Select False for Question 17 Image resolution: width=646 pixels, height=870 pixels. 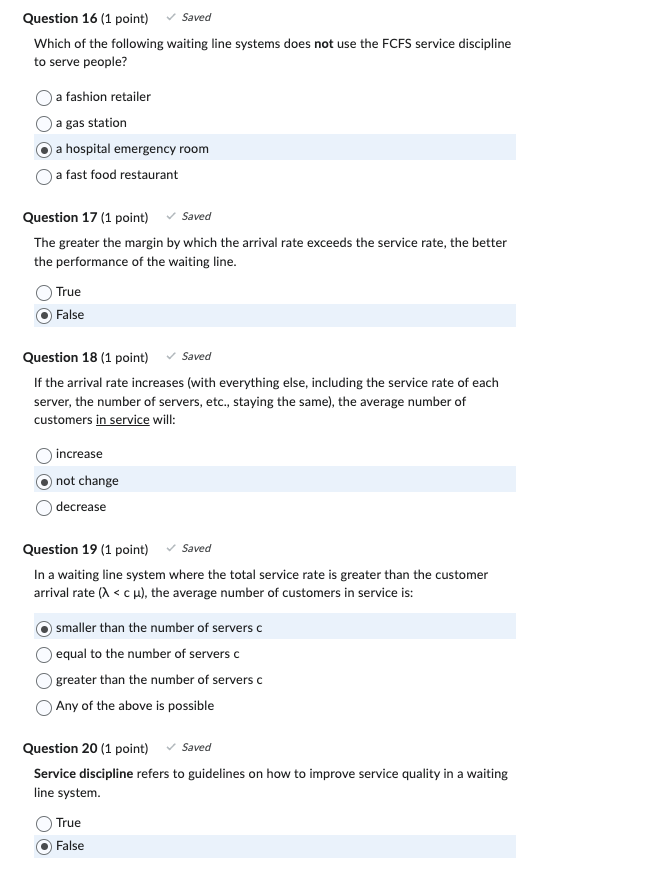click(44, 314)
